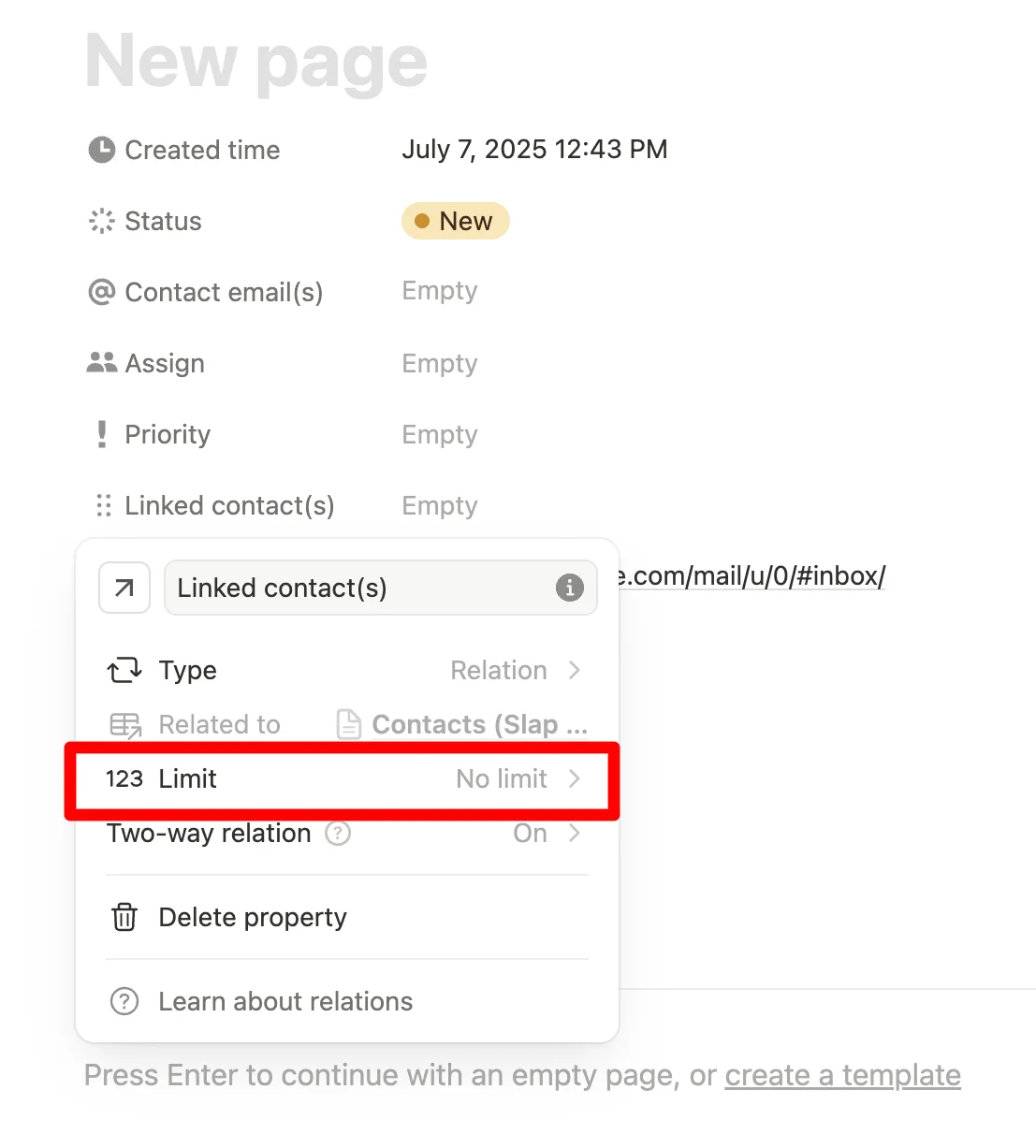This screenshot has width=1036, height=1148.
Task: Click the Assign people icon
Action: (101, 363)
